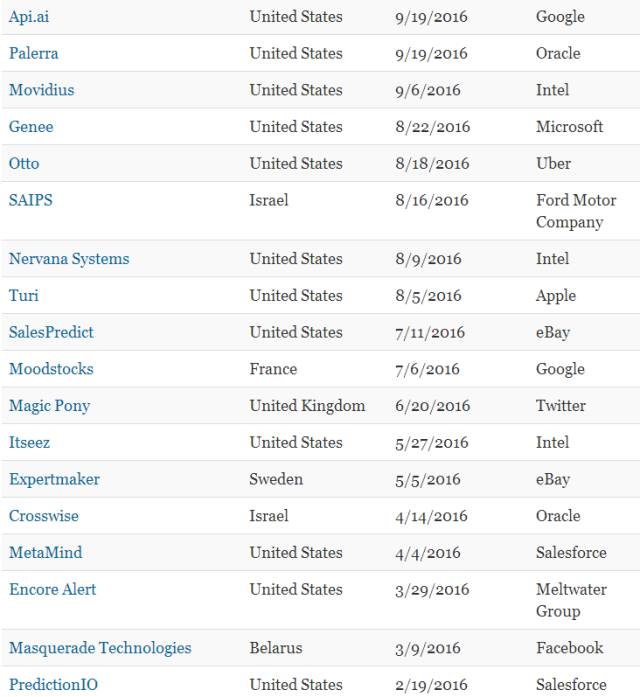Open the PredictionIO link
Viewport: 640px width, 697px height.
pyautogui.click(x=53, y=685)
